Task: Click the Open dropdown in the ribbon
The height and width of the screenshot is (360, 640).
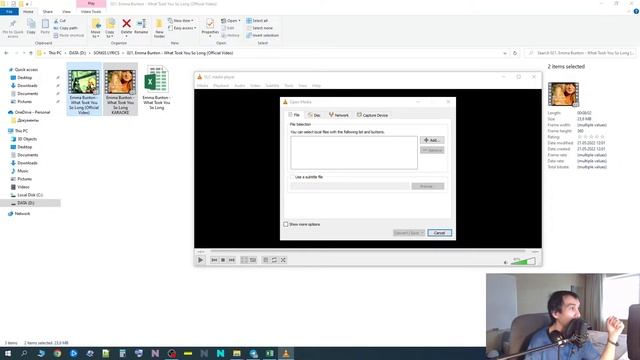Action: (231, 20)
